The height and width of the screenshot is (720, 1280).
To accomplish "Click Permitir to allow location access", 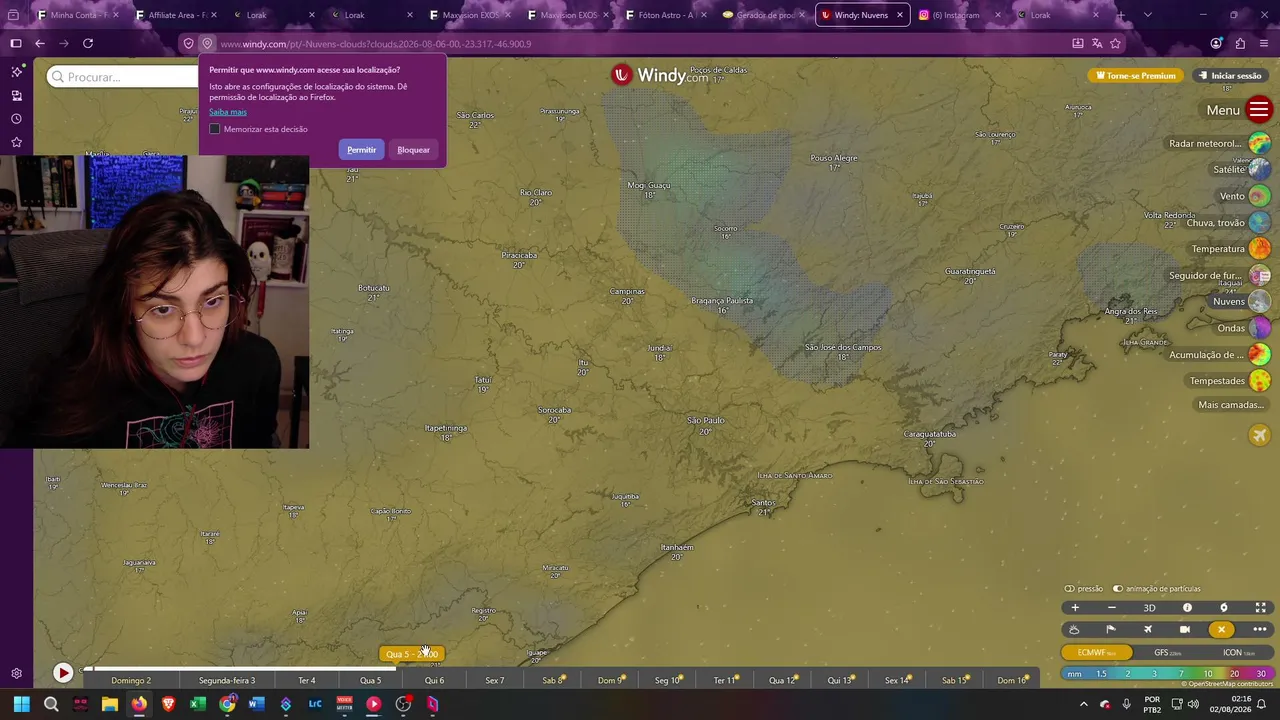I will click(361, 150).
